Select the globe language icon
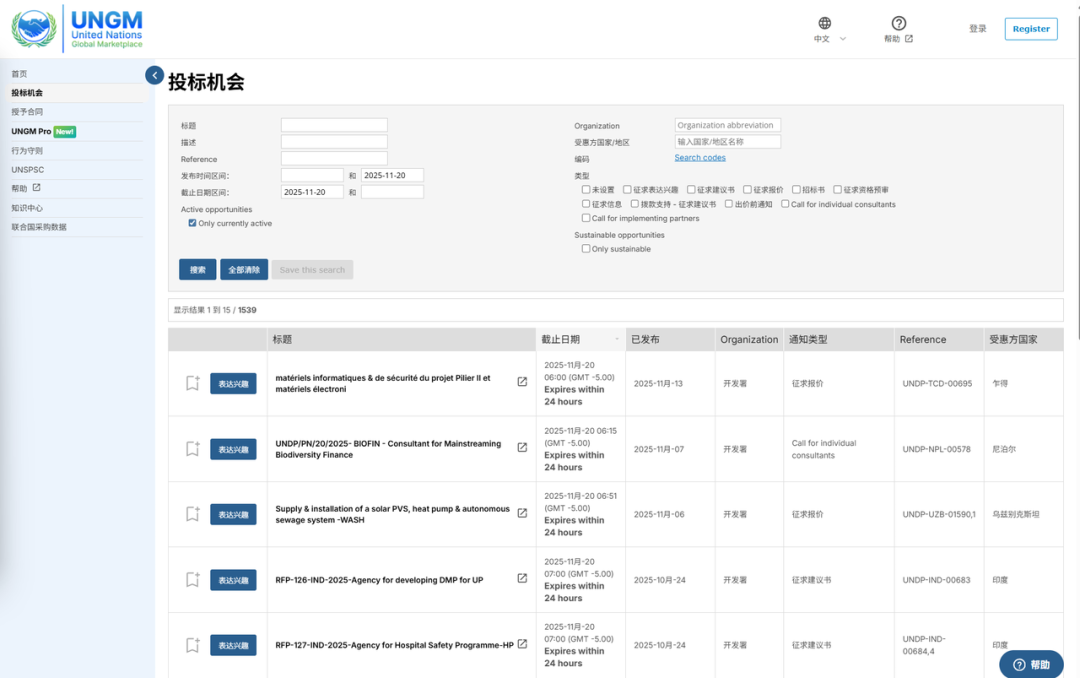The image size is (1080, 678). pos(824,22)
